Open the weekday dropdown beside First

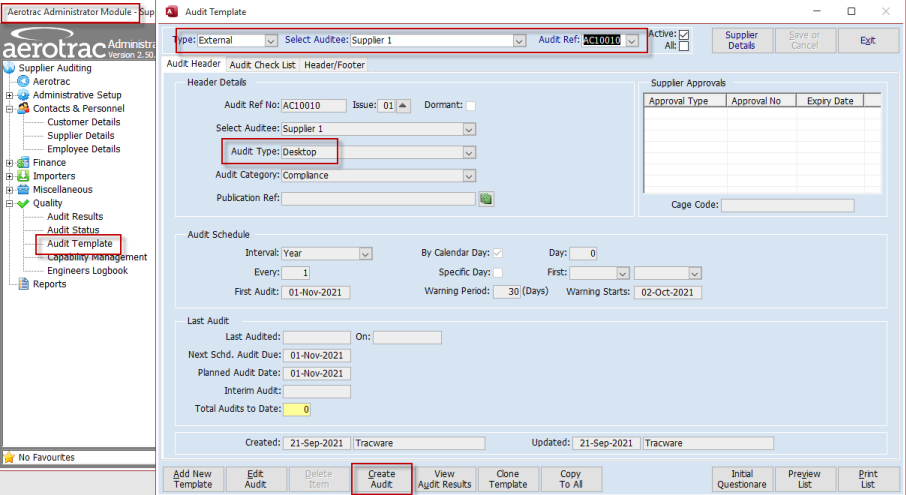click(695, 273)
